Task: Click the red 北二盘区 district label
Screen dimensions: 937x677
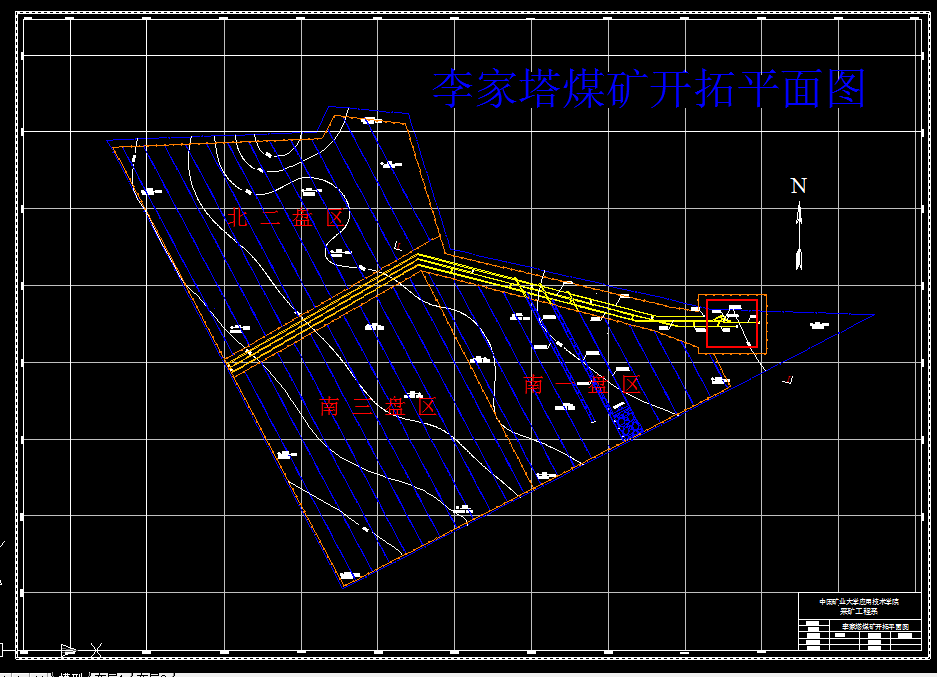Action: coord(286,218)
